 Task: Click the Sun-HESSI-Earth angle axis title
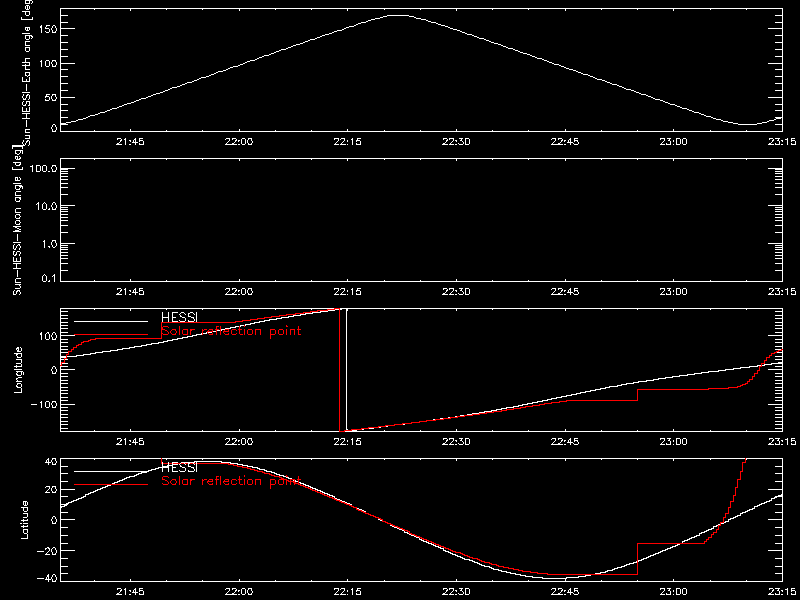30,71
